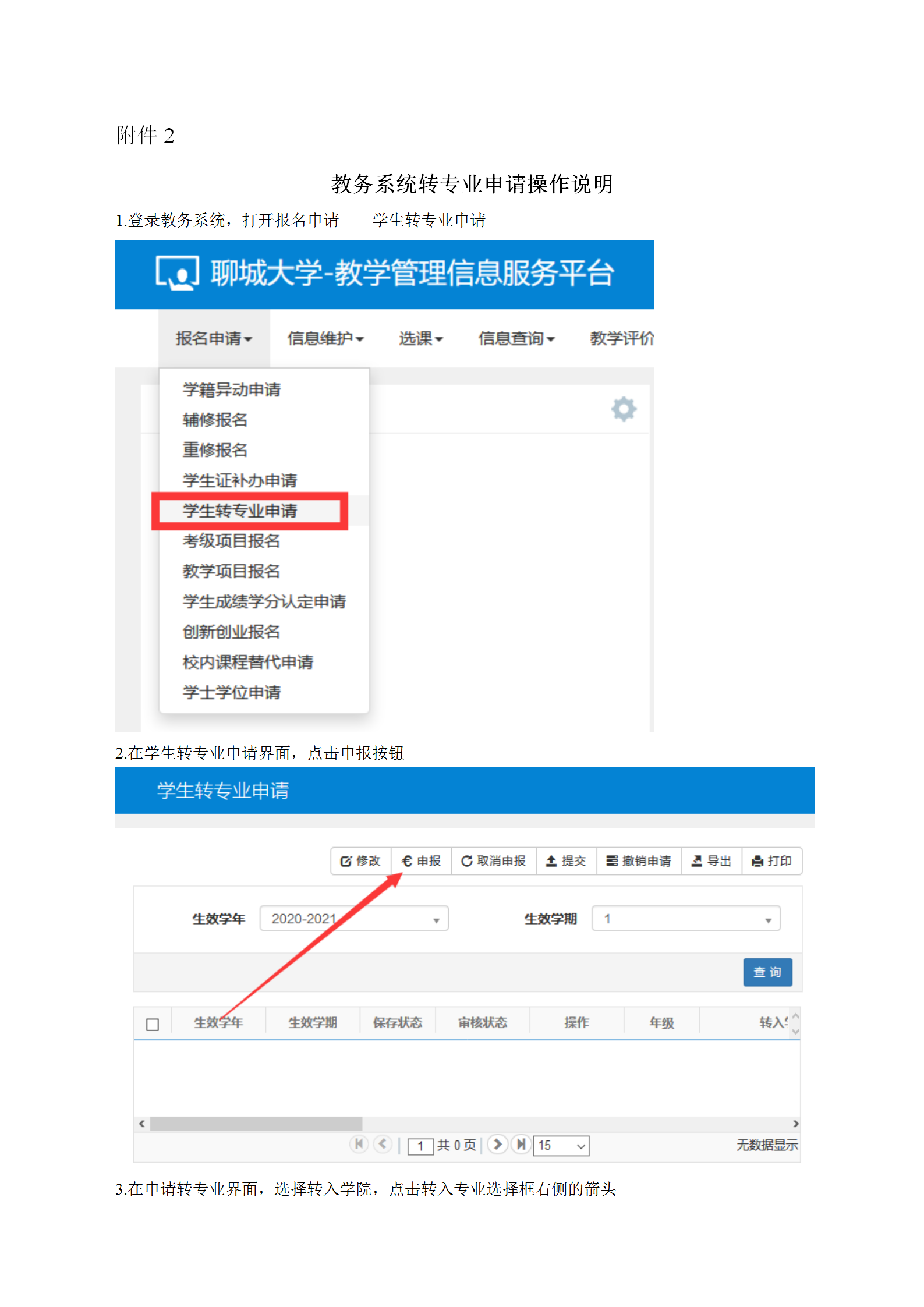
Task: Go to previous page pager icon
Action: coord(383,1144)
